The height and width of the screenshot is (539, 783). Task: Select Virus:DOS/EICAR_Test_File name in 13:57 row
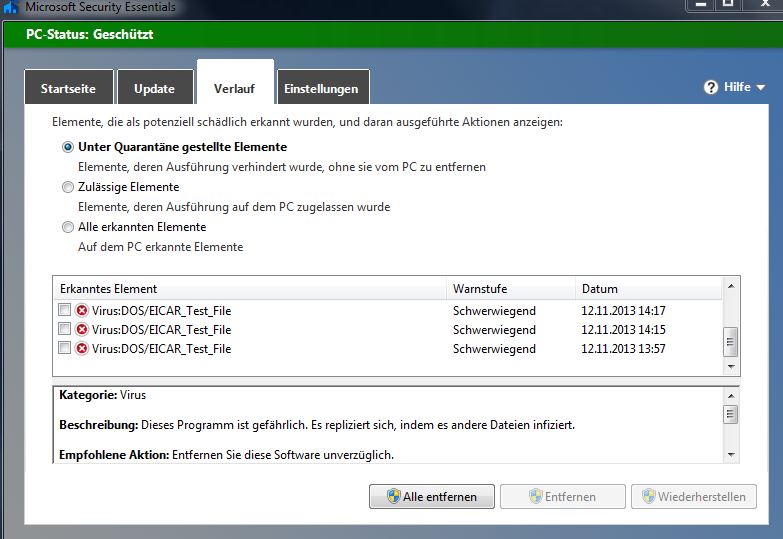[x=161, y=349]
